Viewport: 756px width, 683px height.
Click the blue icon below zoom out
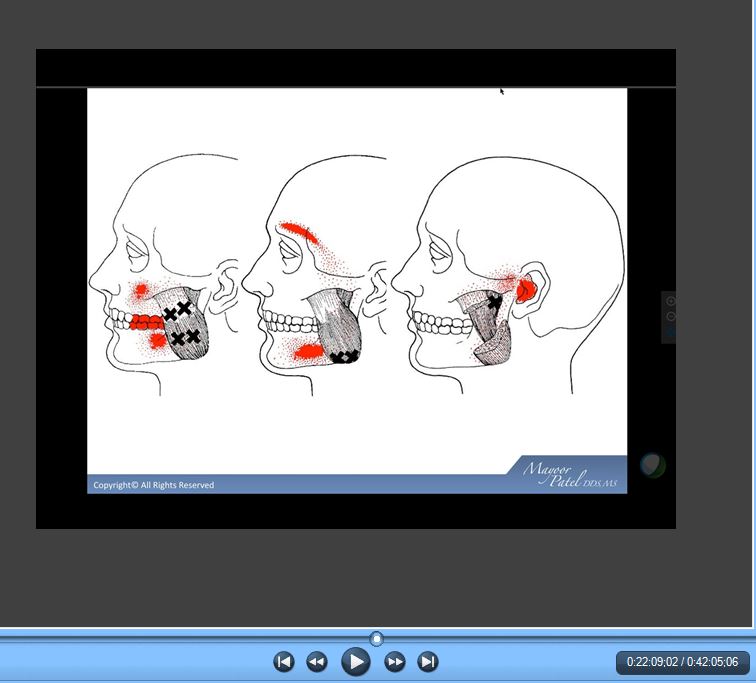[670, 332]
